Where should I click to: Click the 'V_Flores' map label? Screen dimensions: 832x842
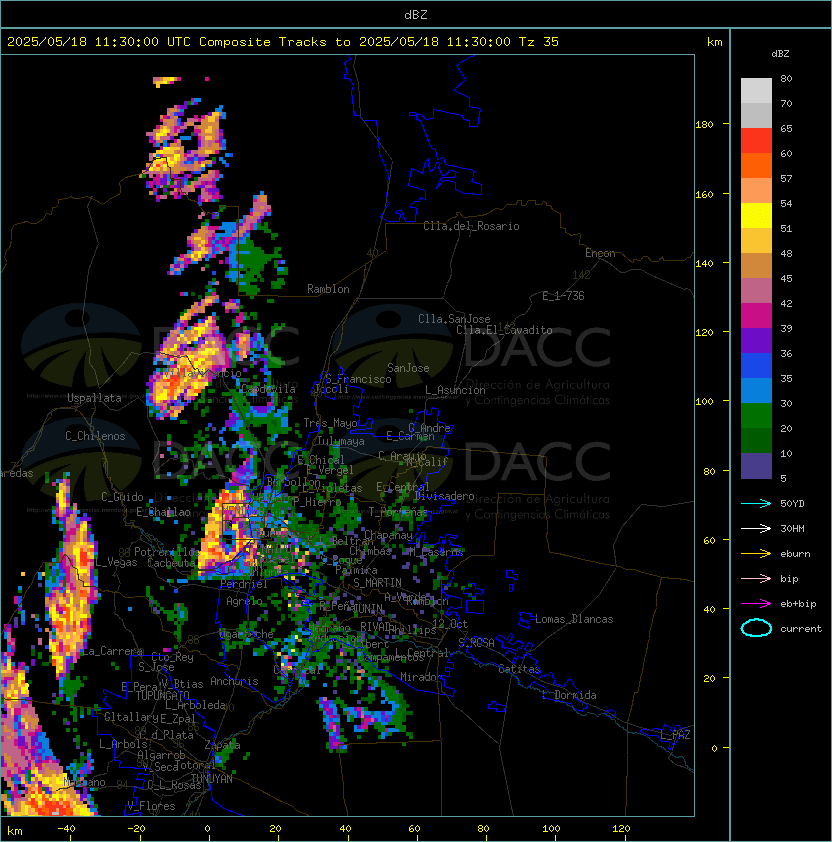151,806
